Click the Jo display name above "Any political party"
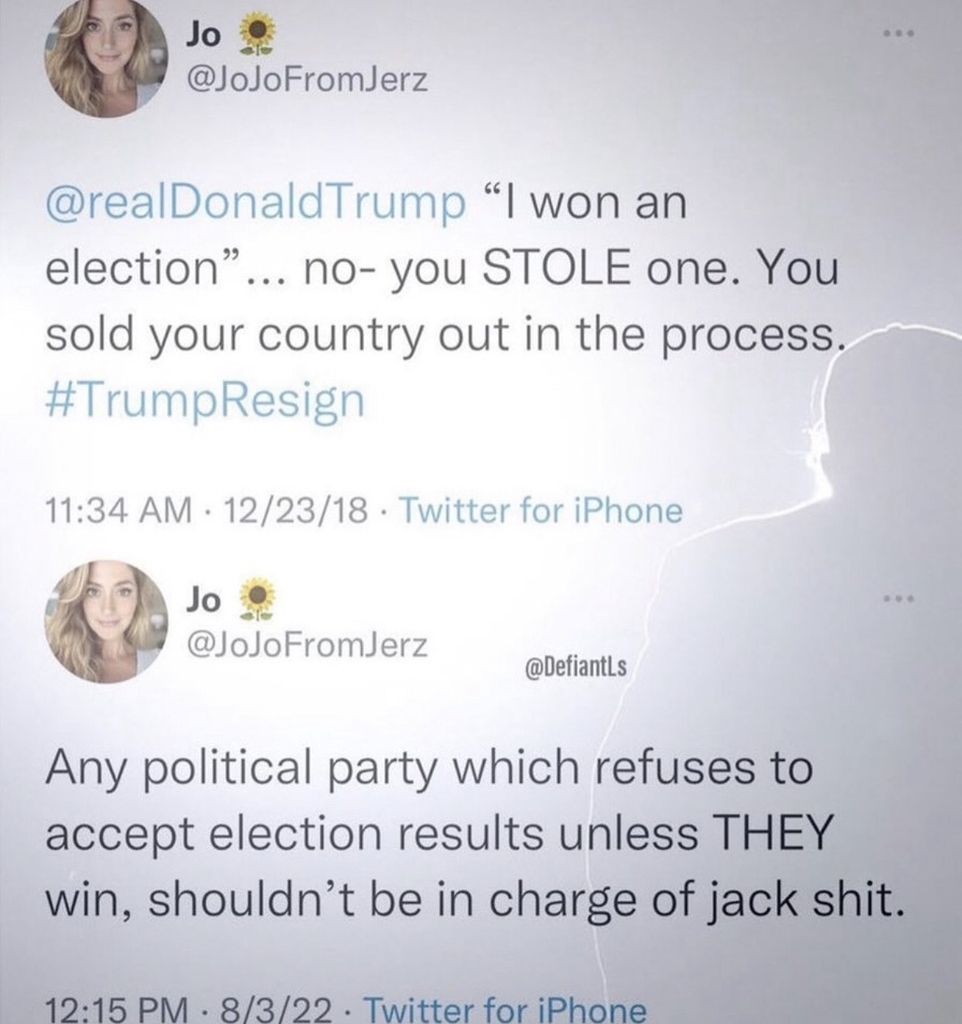 coord(204,599)
